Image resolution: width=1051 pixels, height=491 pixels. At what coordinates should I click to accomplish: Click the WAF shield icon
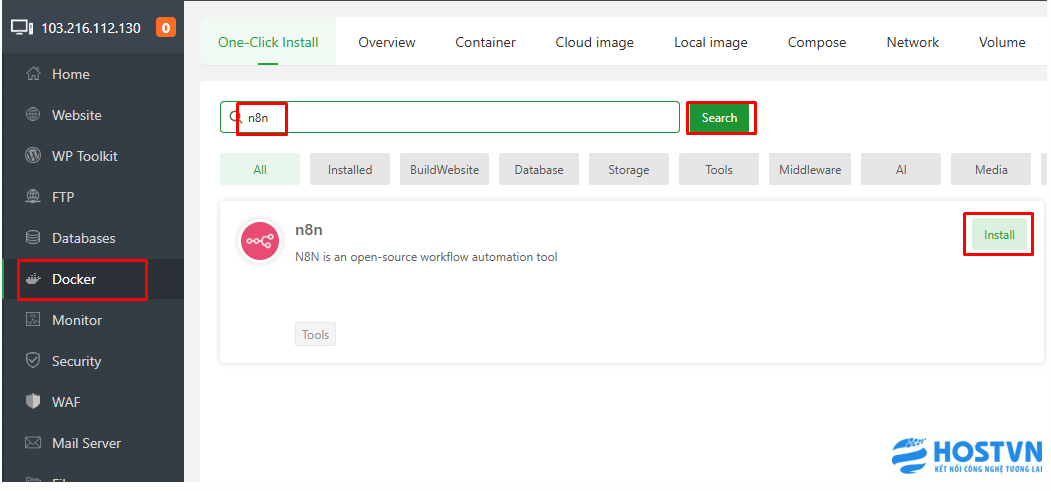coord(32,402)
